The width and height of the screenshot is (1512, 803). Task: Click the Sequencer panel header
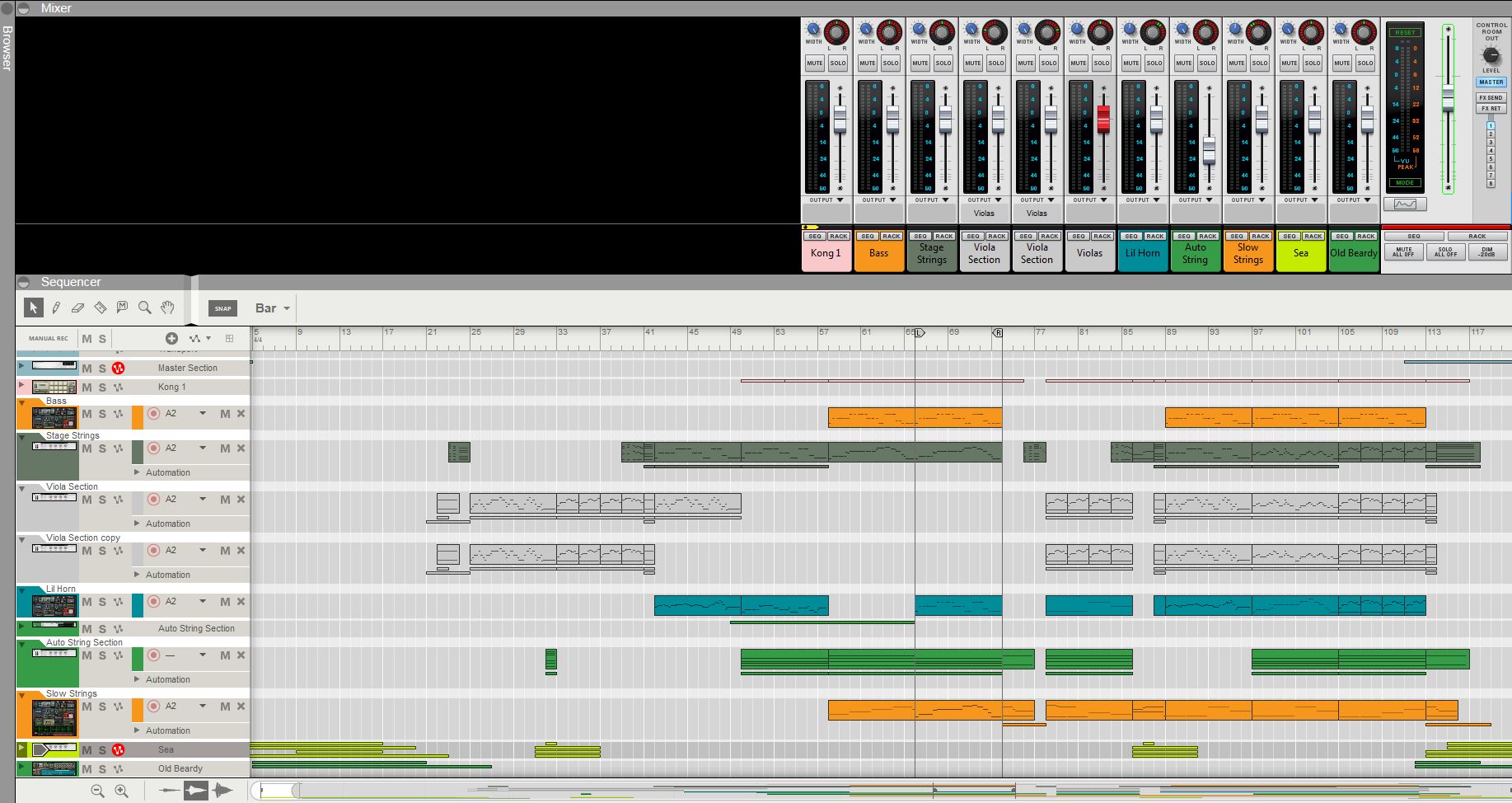tap(71, 282)
